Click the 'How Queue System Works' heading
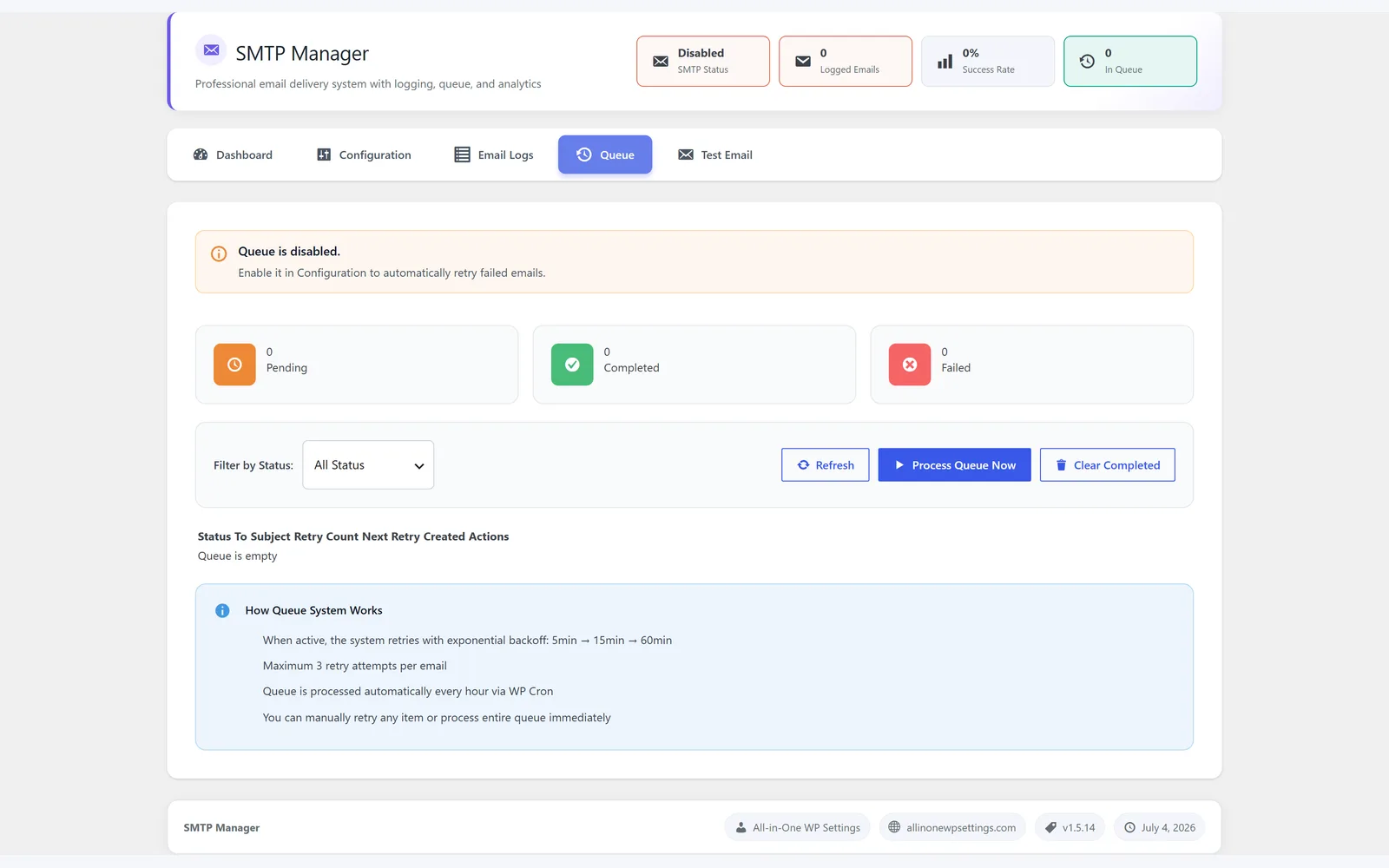 [313, 611]
